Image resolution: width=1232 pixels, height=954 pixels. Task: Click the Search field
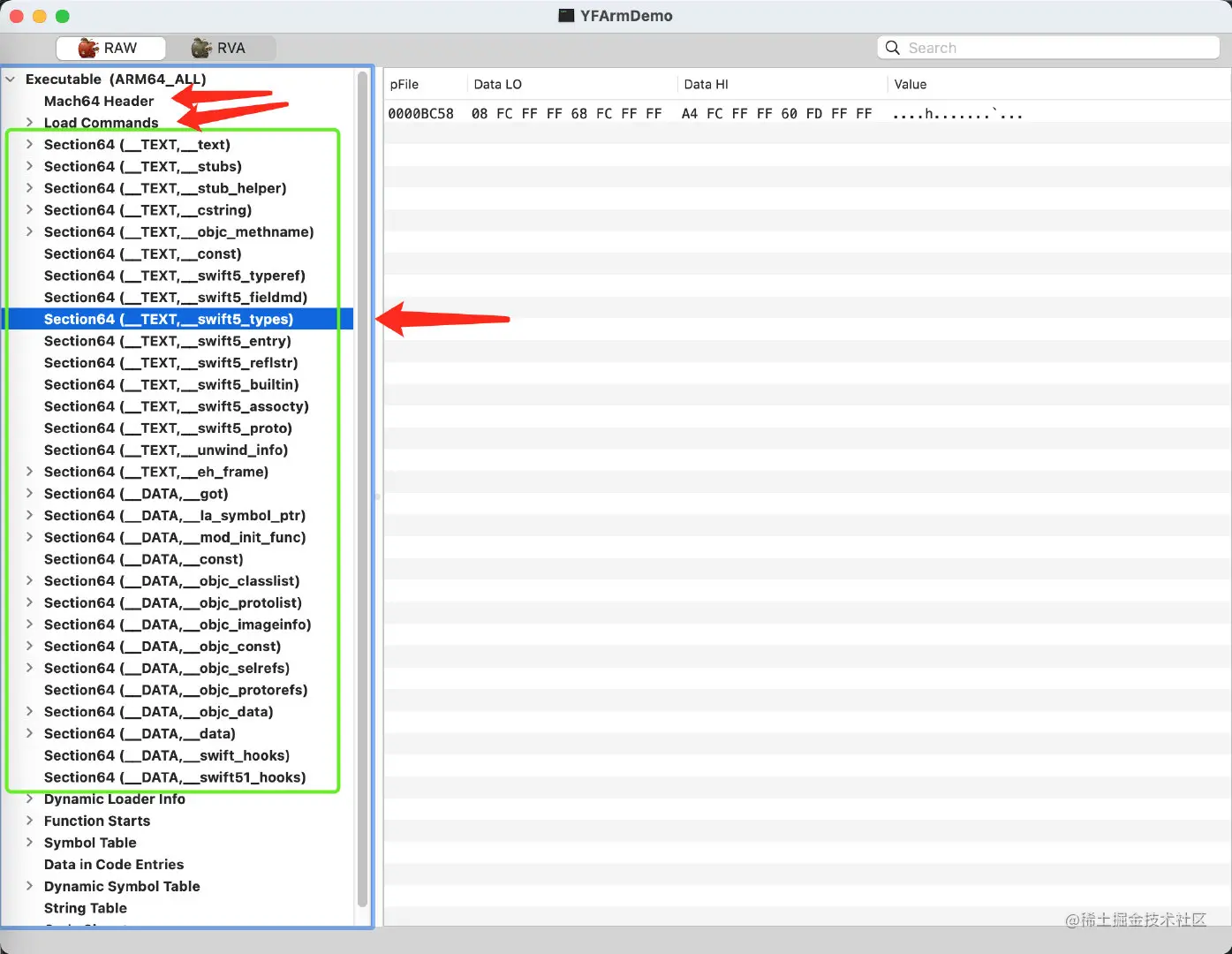point(1048,48)
